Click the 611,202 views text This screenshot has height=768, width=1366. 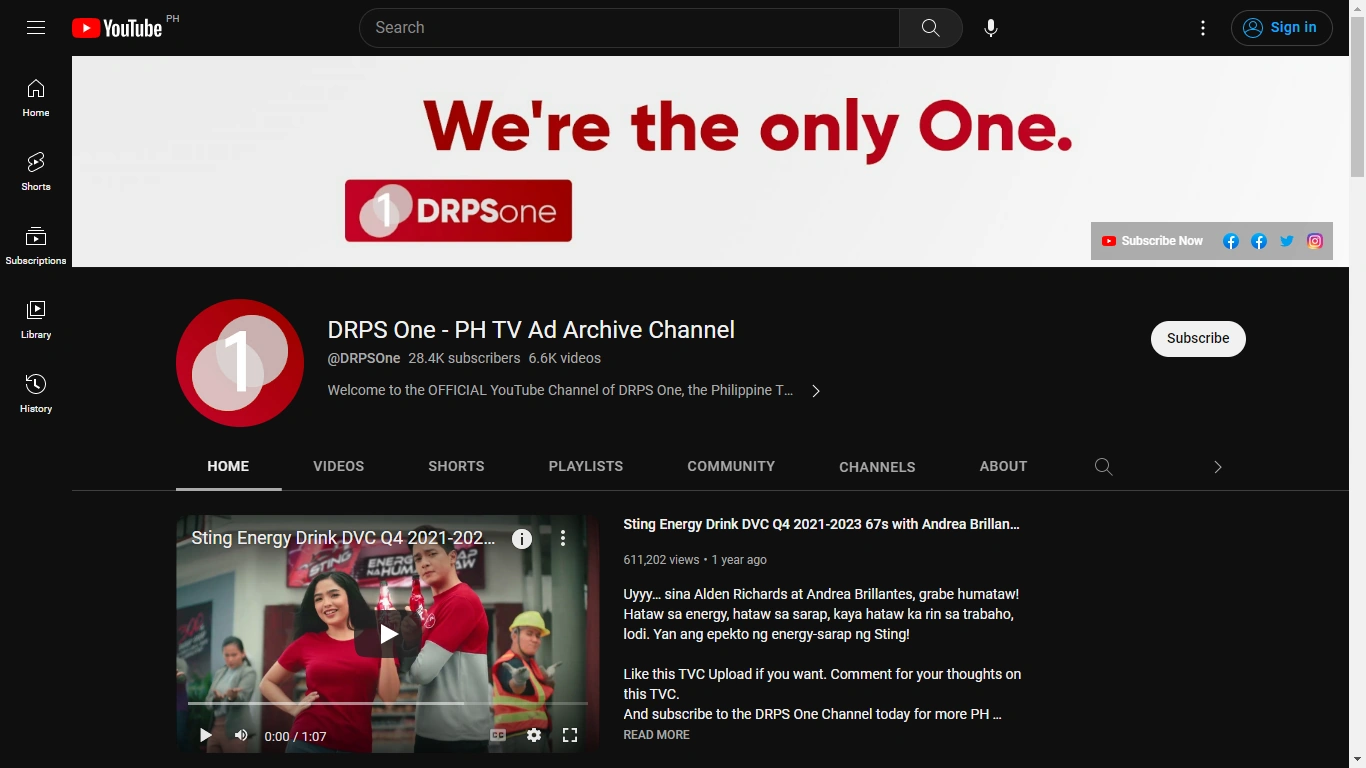pos(661,560)
